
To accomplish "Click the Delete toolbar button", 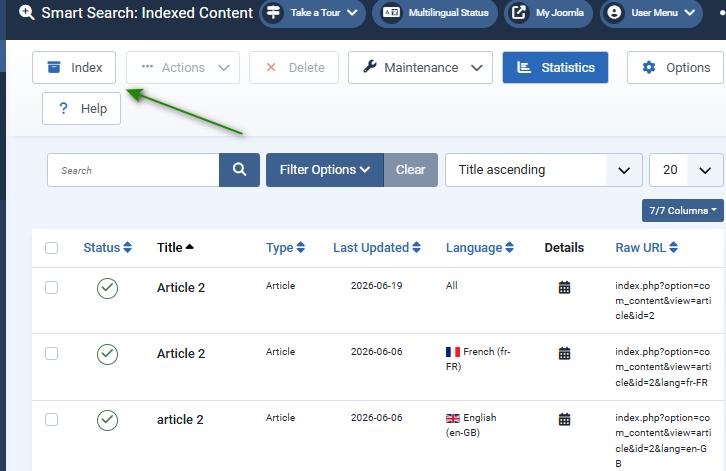I will 294,68.
